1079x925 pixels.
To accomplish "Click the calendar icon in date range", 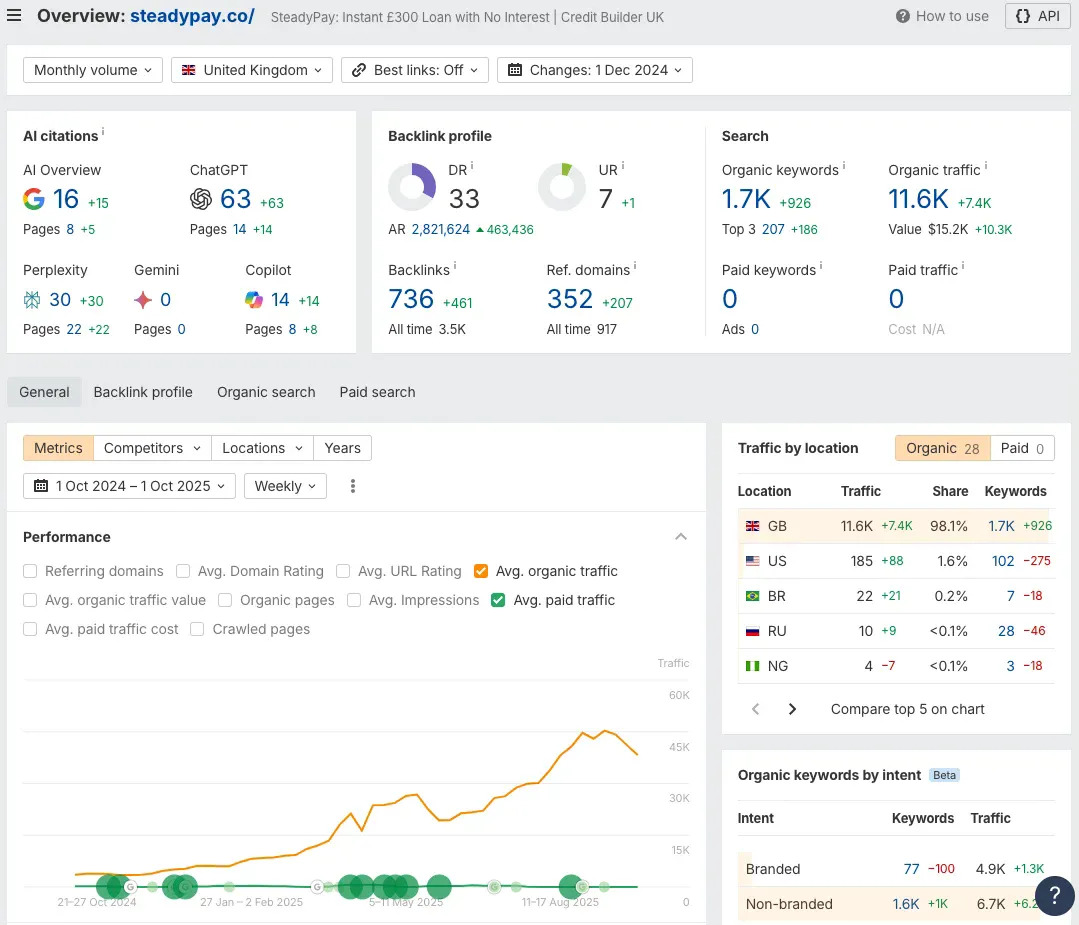I will [41, 486].
